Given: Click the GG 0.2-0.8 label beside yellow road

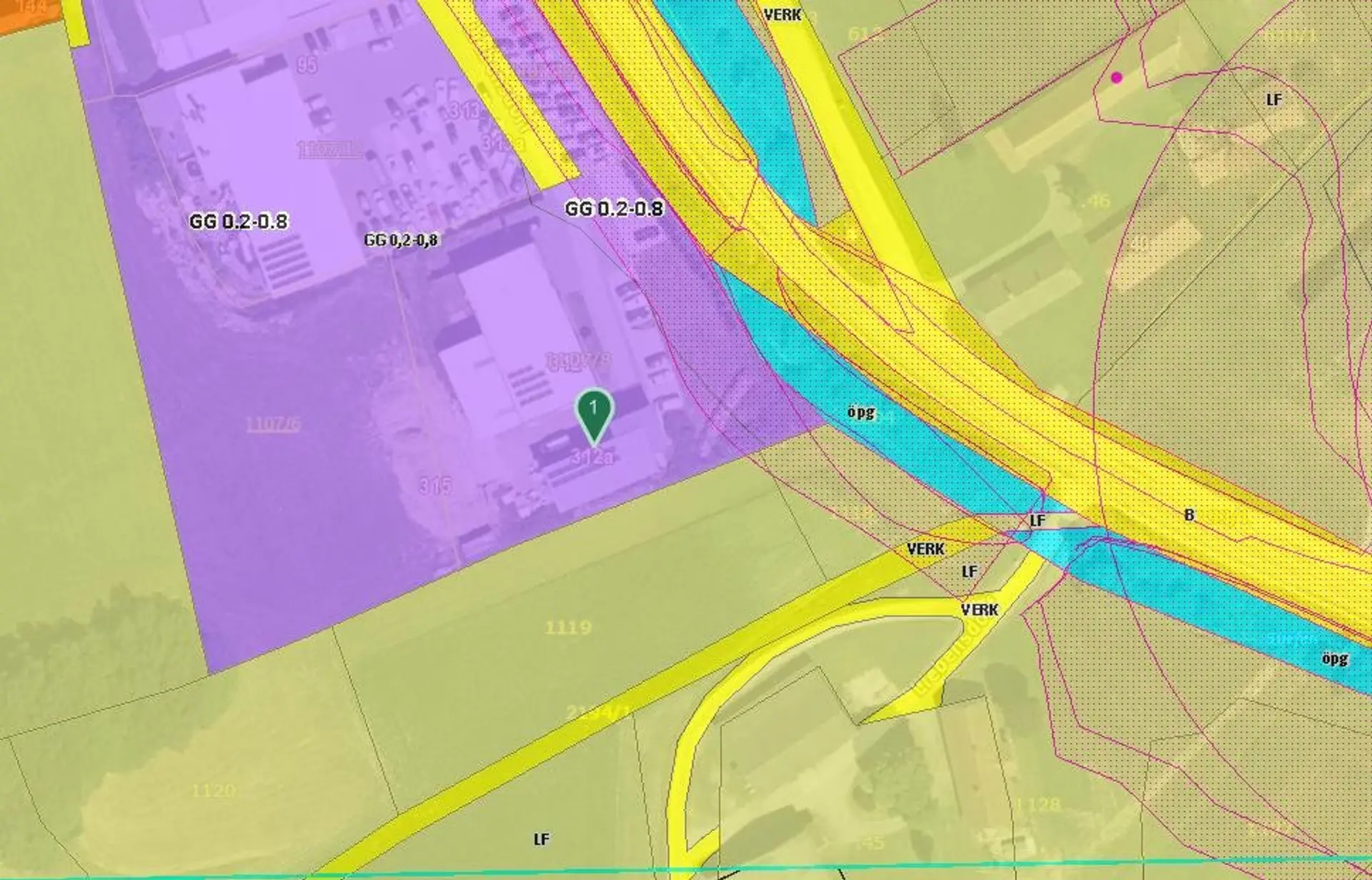Looking at the screenshot, I should click(x=614, y=209).
